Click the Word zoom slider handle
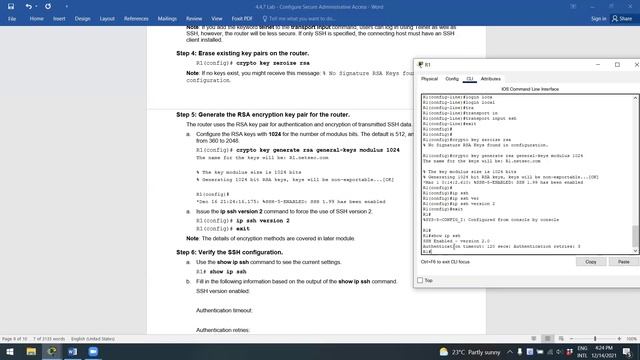Image resolution: width=640 pixels, height=360 pixels. 595,339
